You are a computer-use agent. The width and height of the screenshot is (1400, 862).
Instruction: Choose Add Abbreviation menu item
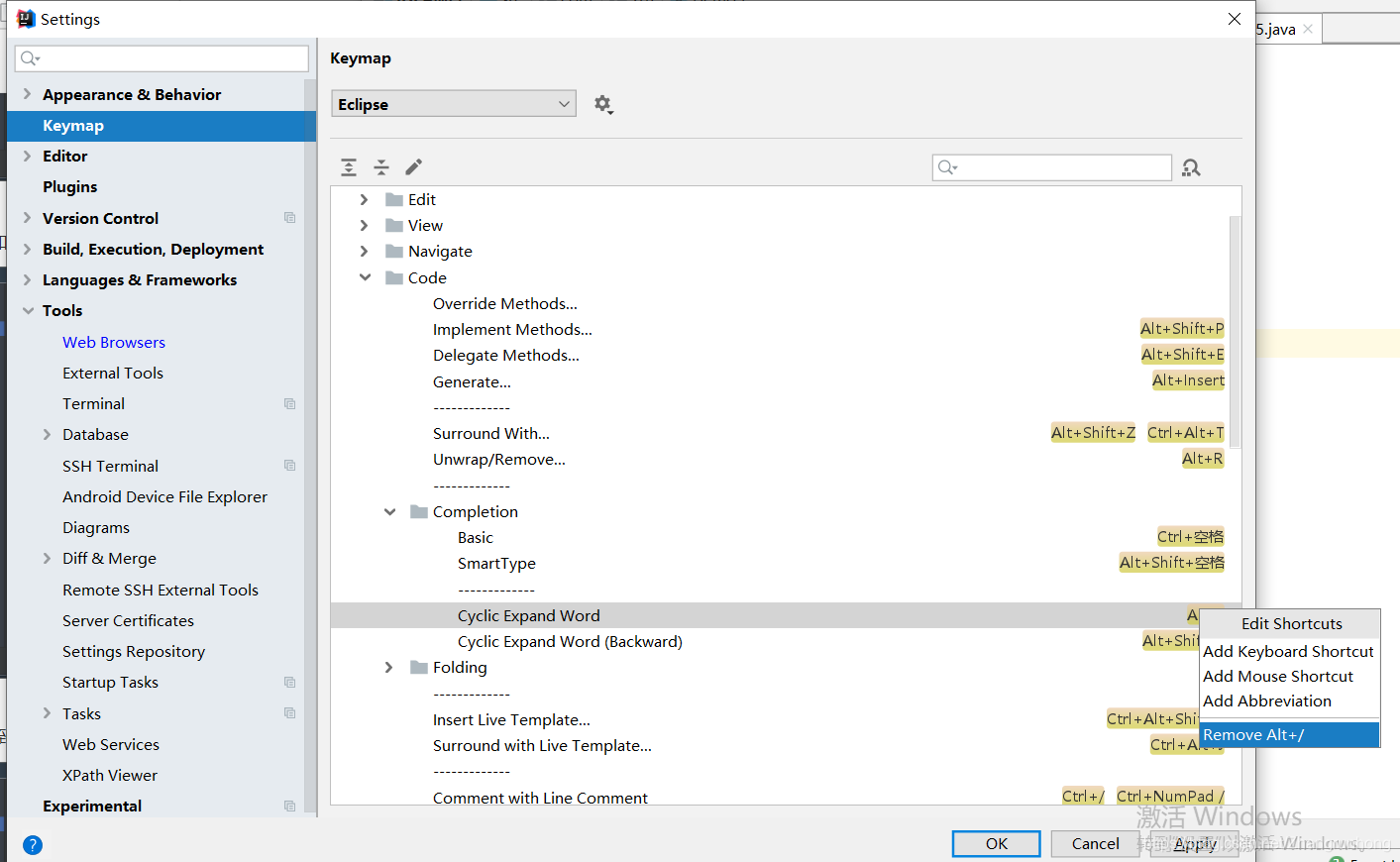(x=1289, y=700)
